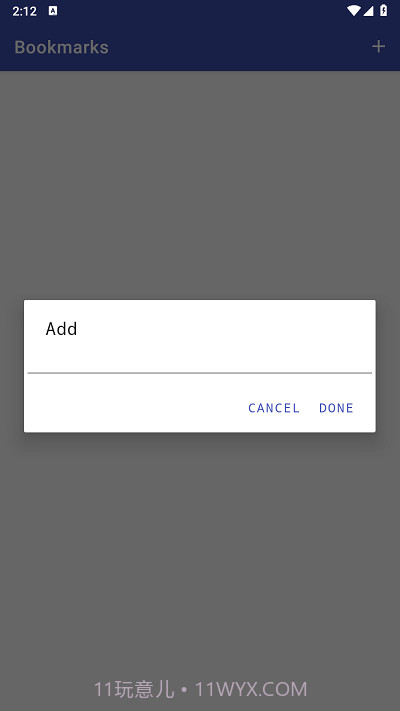Viewport: 400px width, 711px height.
Task: Tap dimmed background below the dialog
Action: click(x=200, y=544)
